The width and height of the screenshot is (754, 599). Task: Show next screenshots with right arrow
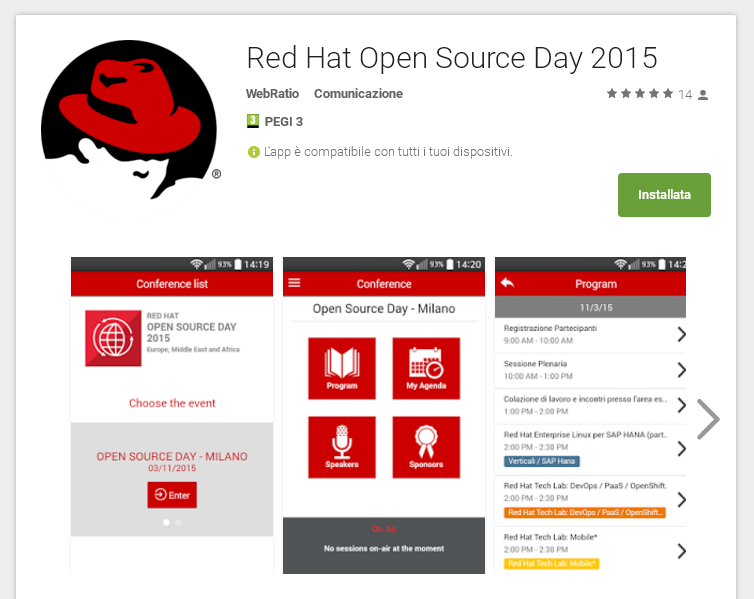[708, 419]
